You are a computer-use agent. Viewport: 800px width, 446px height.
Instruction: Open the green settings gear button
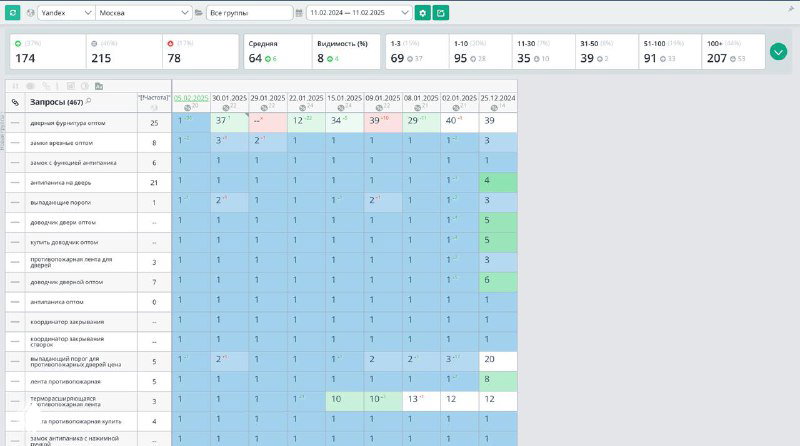(422, 13)
